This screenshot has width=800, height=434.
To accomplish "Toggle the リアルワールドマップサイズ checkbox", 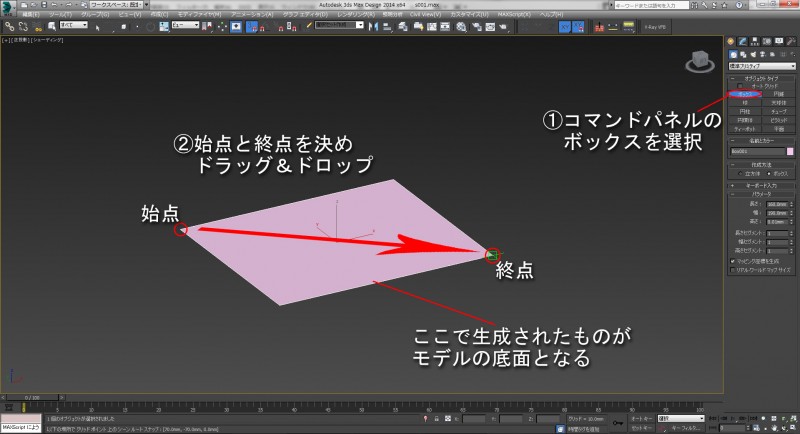I will point(733,269).
